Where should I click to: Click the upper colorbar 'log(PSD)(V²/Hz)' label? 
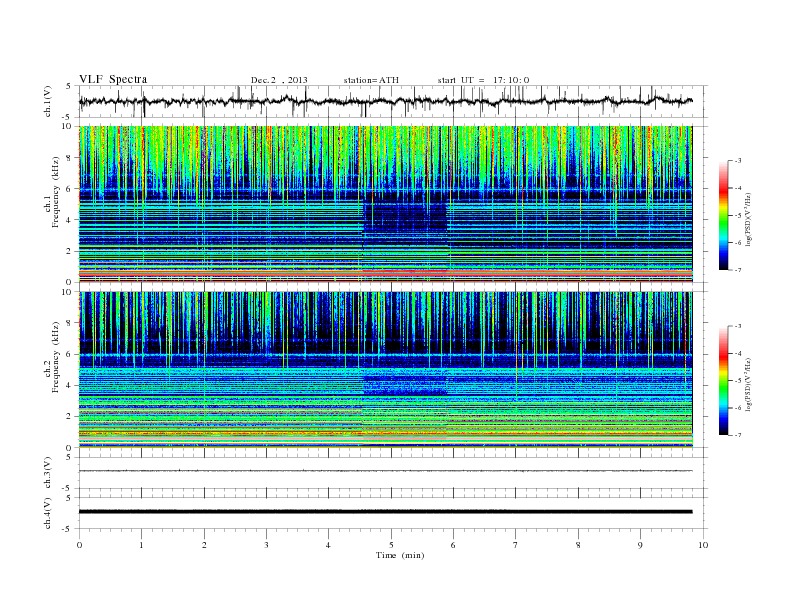pyautogui.click(x=750, y=219)
